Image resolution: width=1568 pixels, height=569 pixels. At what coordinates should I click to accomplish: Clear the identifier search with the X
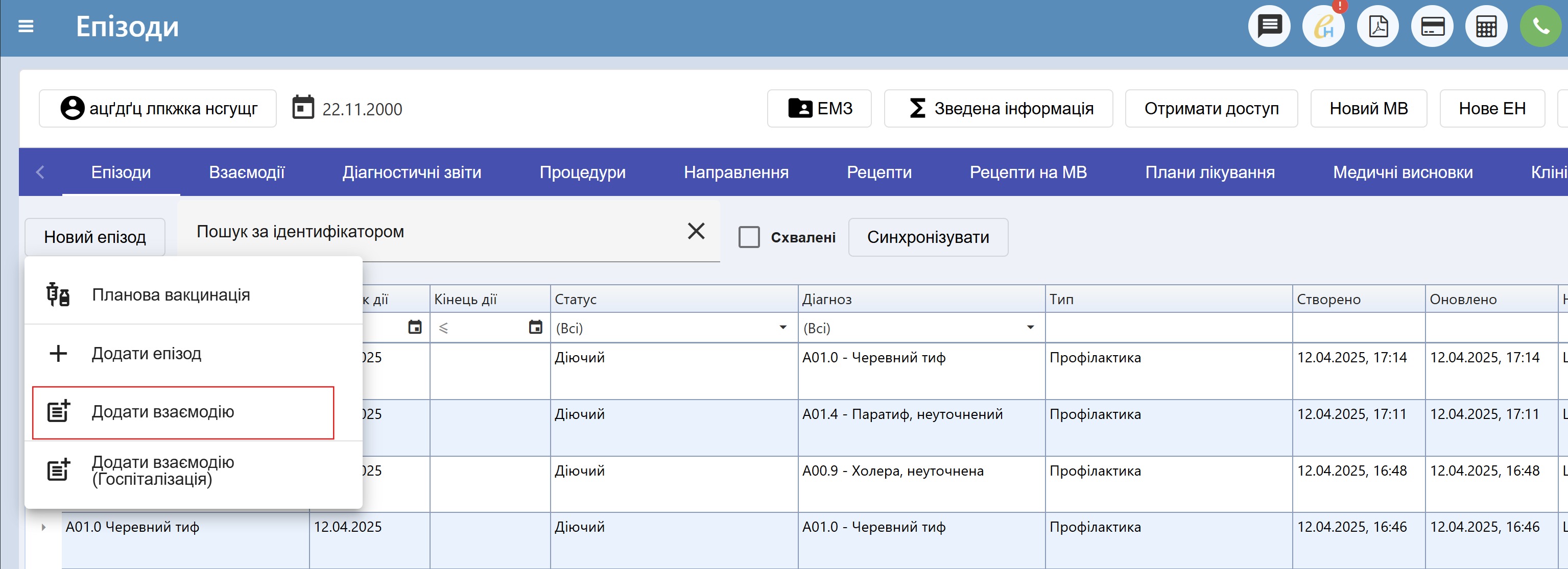point(696,231)
